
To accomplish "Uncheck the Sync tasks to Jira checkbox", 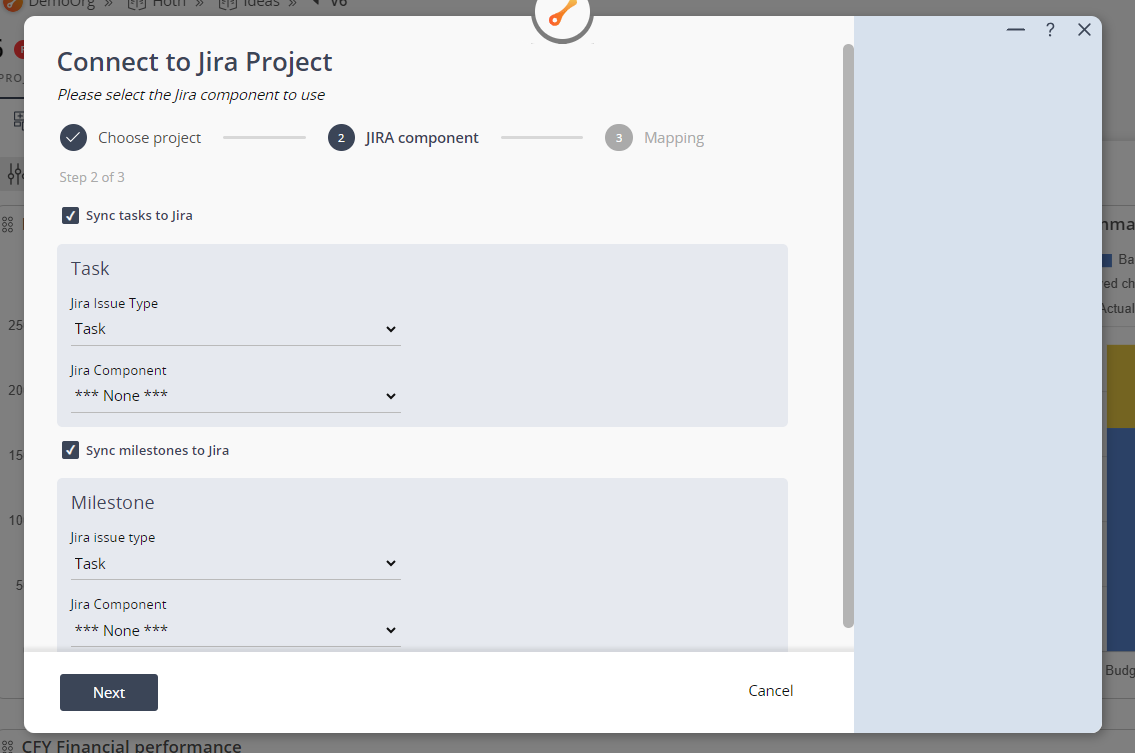I will click(x=70, y=216).
